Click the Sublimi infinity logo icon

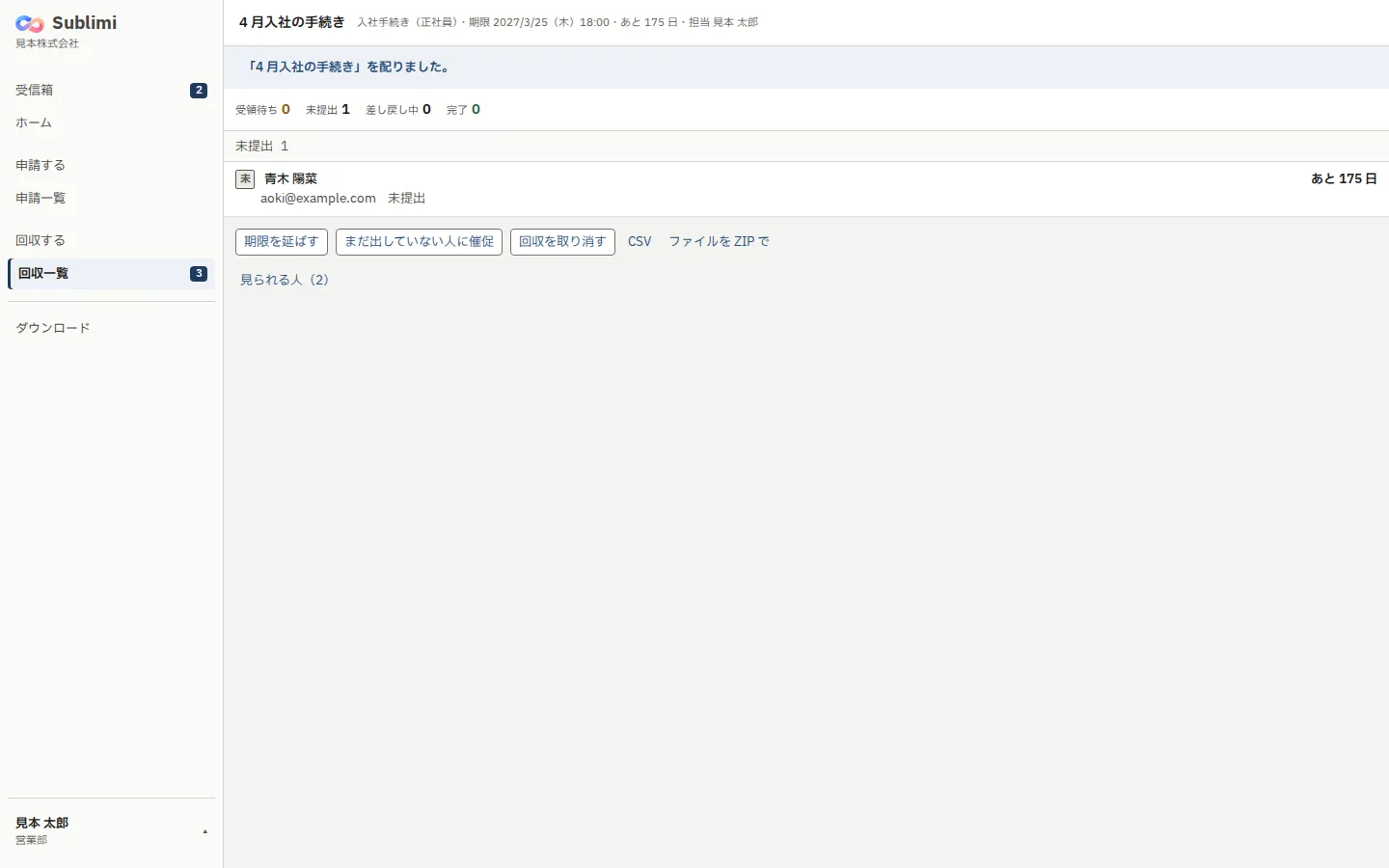point(30,23)
